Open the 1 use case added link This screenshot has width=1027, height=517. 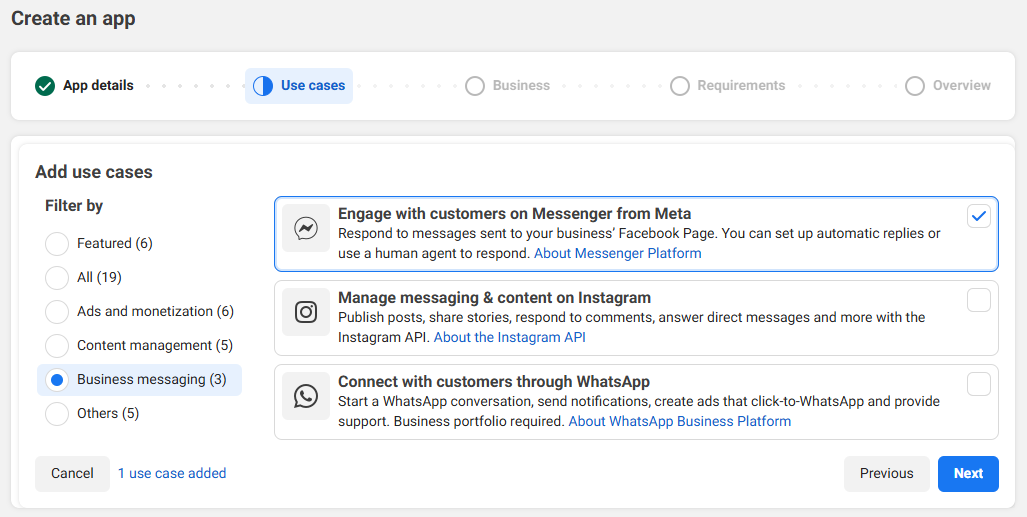172,474
